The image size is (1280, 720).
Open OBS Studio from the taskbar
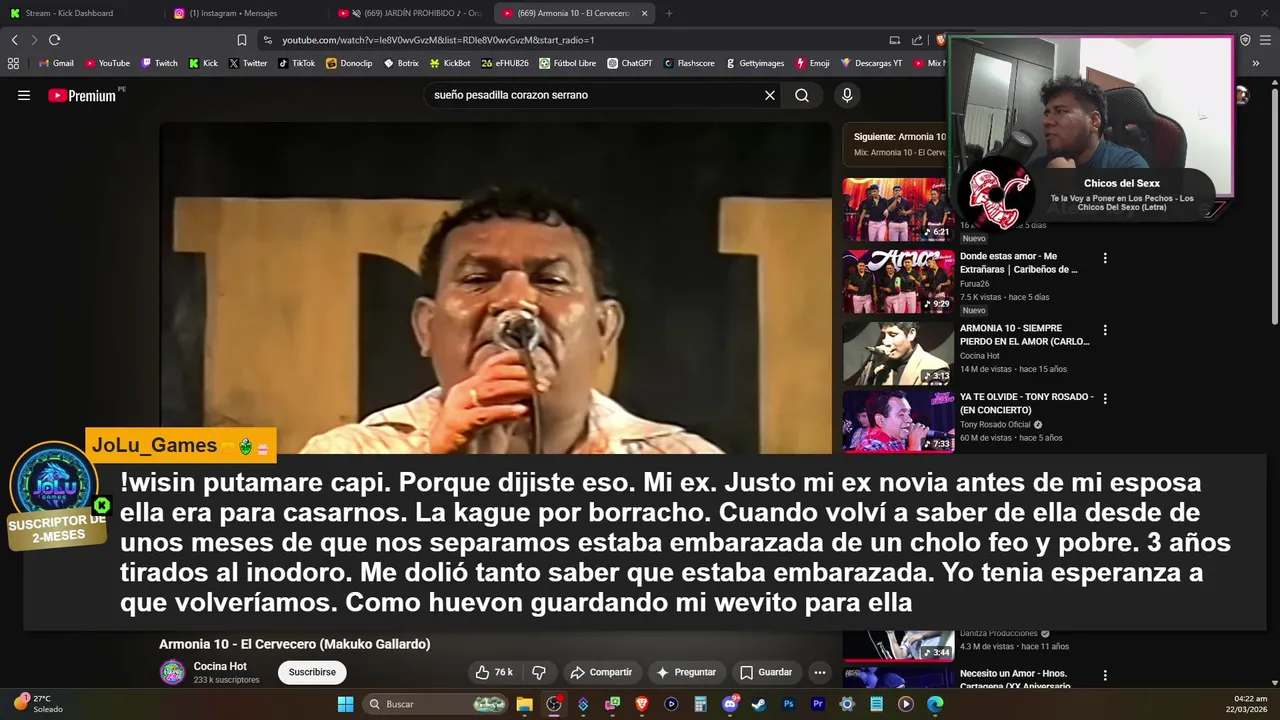pos(554,704)
